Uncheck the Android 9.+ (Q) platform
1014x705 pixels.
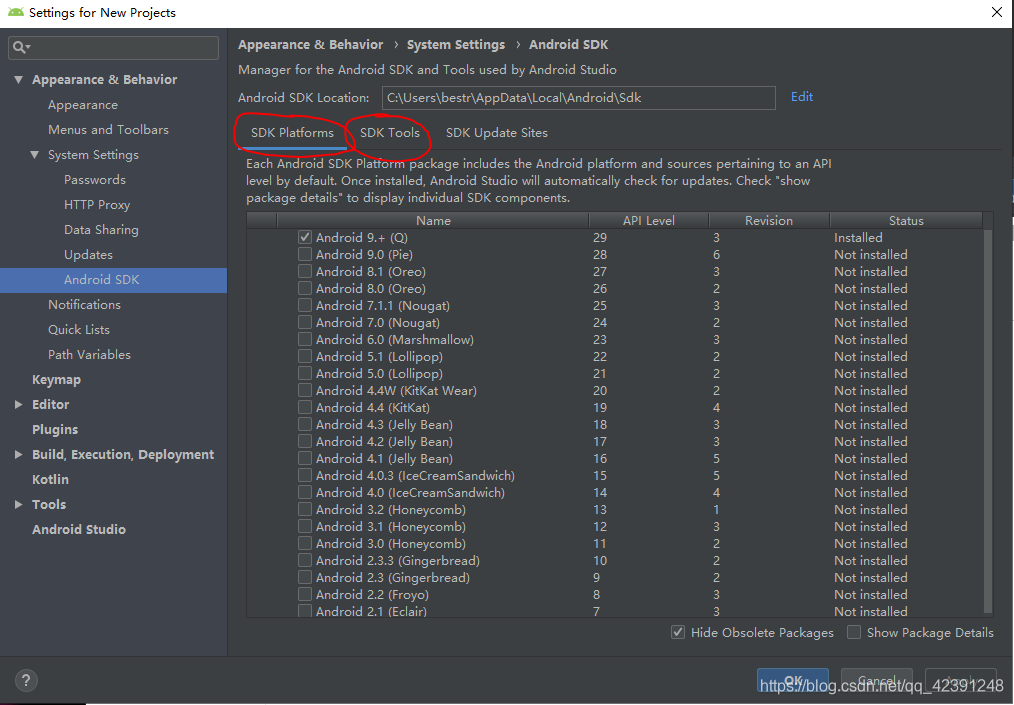click(x=304, y=237)
